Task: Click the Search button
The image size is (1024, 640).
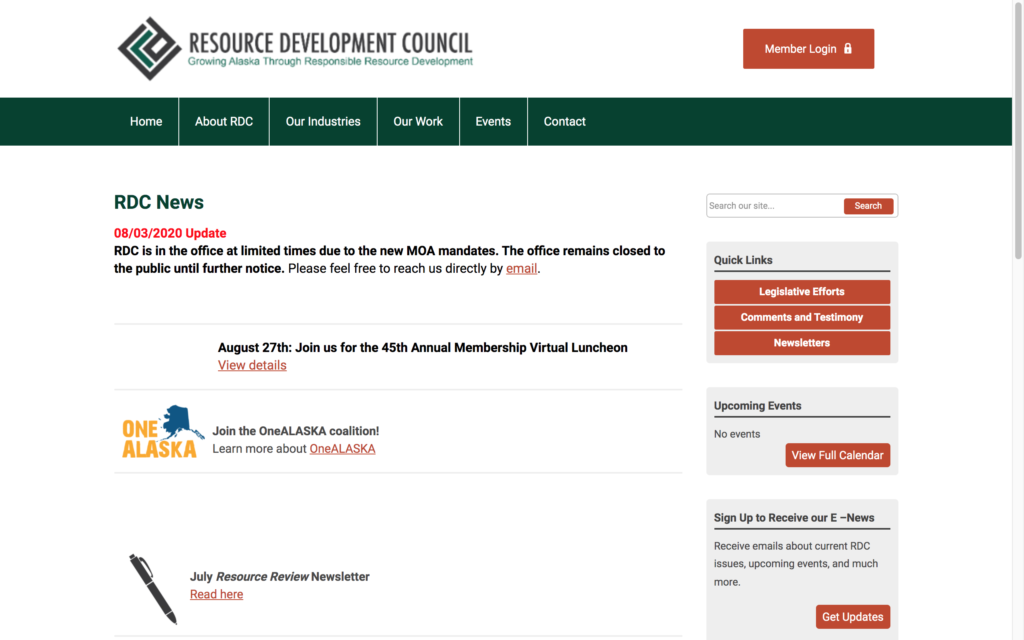Action: coord(868,206)
